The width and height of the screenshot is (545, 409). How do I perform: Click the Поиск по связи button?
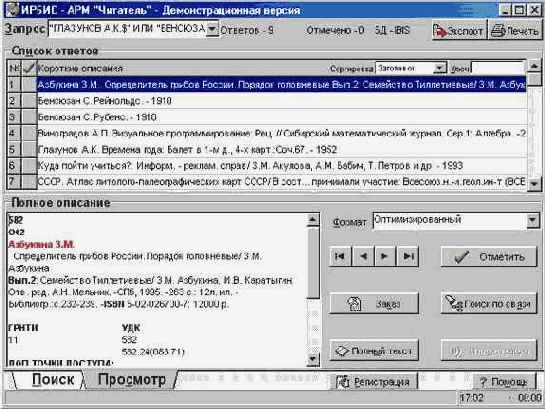click(x=489, y=304)
